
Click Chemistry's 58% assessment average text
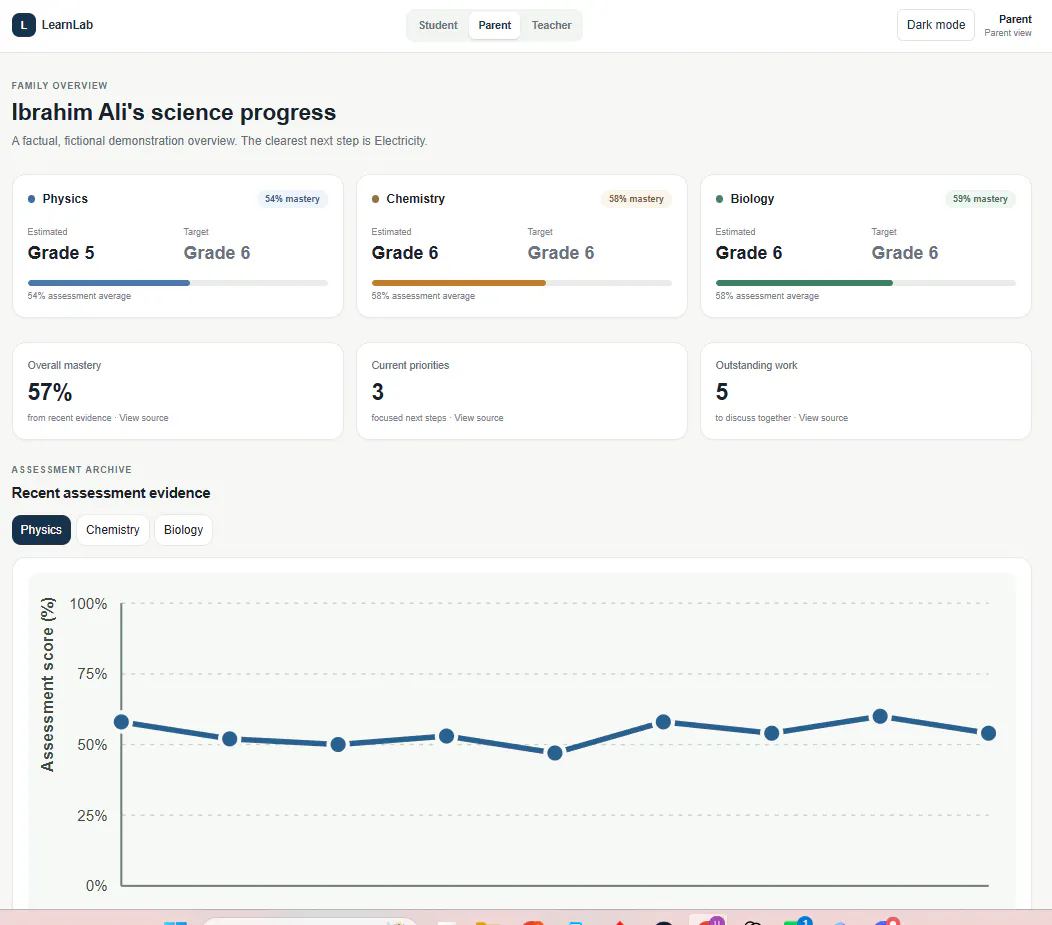[423, 296]
